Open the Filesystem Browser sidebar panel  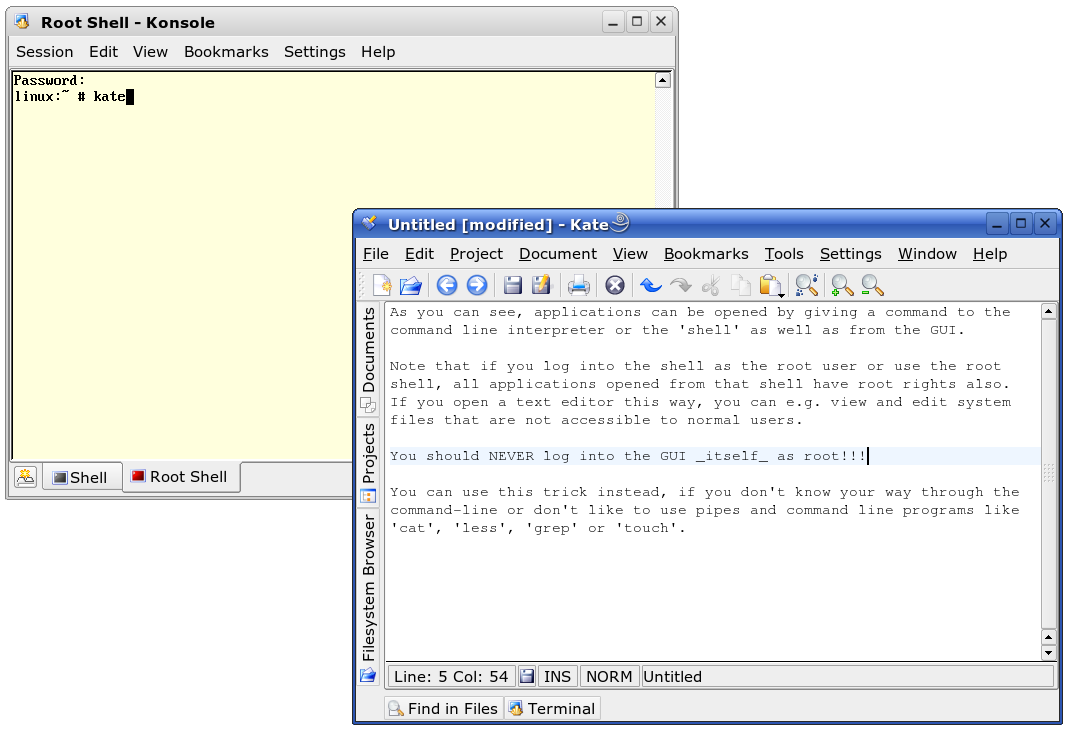(x=368, y=597)
